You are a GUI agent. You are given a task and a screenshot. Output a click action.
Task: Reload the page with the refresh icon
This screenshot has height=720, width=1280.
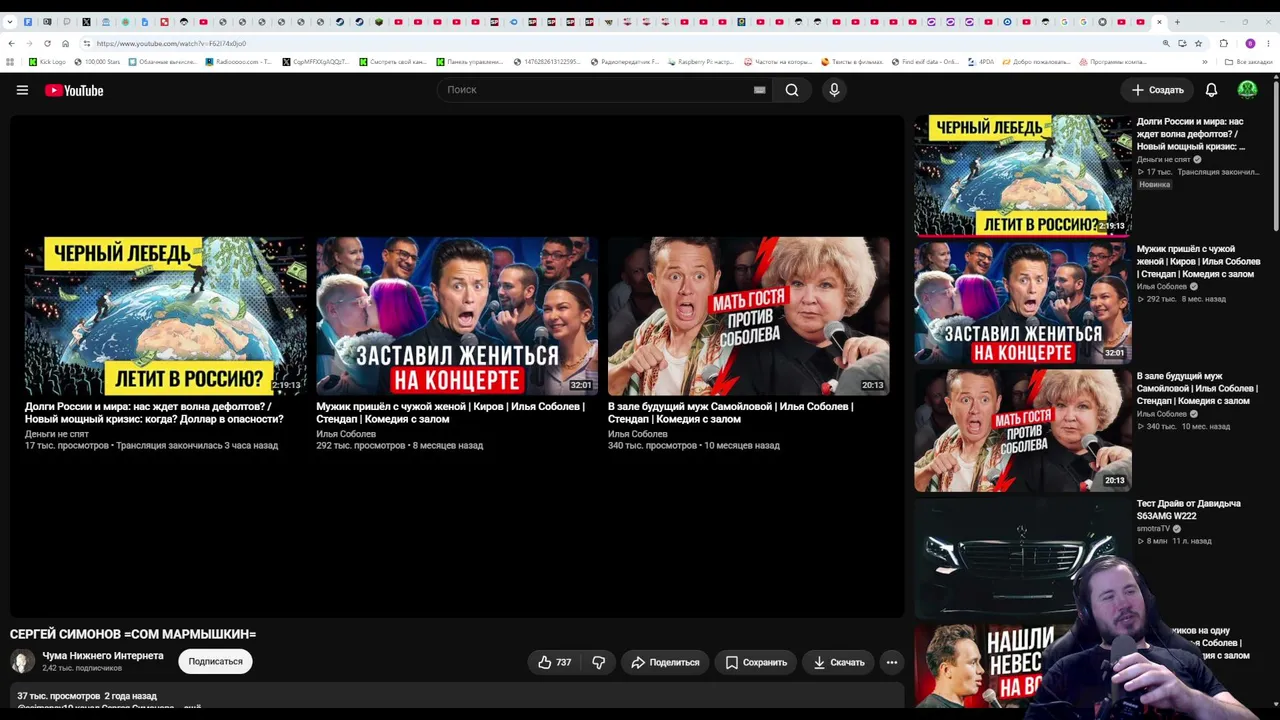pos(47,43)
